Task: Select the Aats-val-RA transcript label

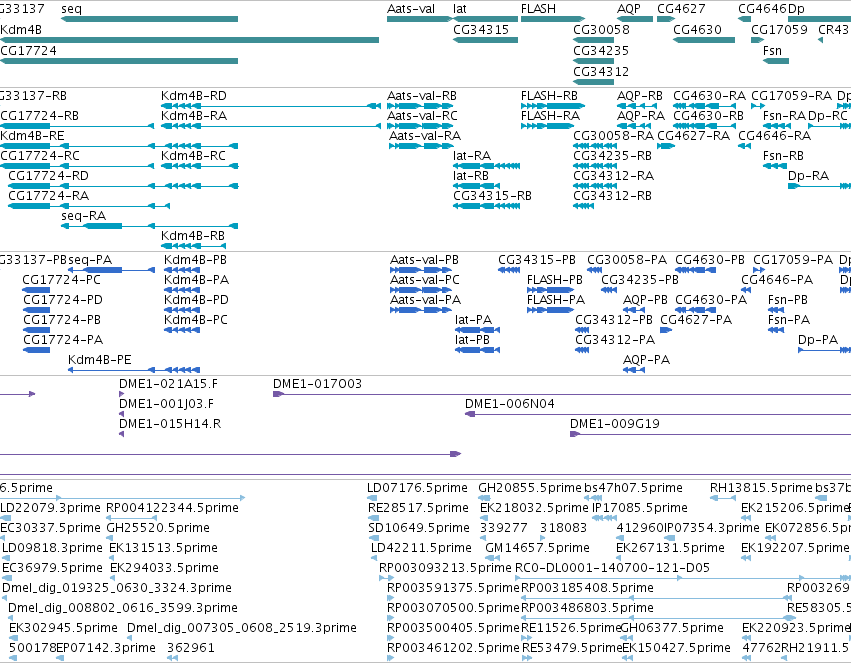Action: pyautogui.click(x=425, y=136)
